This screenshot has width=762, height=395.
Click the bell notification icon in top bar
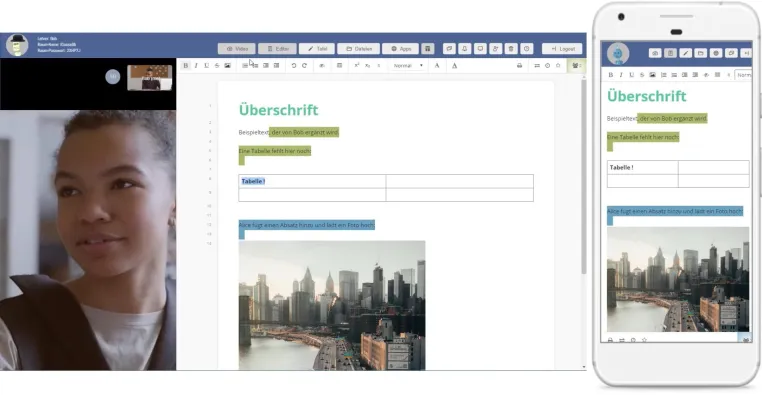(x=464, y=49)
